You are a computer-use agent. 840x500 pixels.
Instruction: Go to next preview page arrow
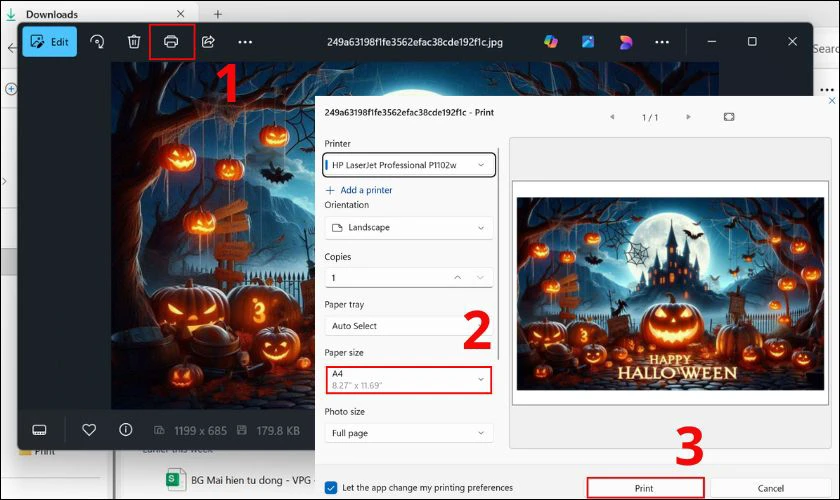[x=688, y=117]
